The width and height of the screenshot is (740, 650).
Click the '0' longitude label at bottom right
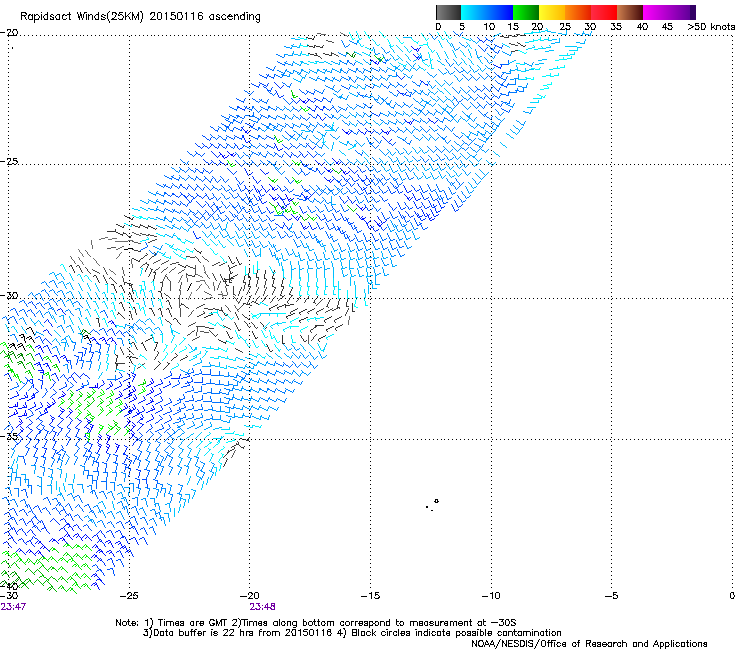[x=732, y=596]
